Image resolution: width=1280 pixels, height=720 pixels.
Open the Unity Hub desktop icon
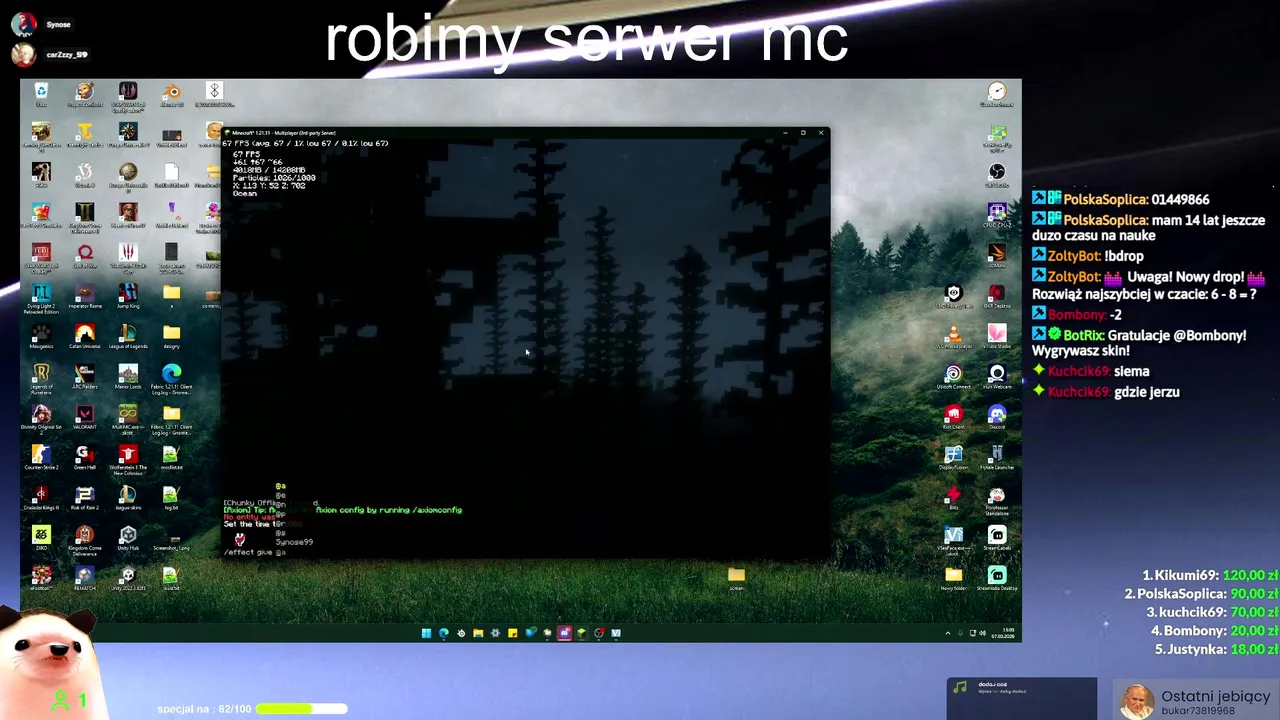click(128, 539)
